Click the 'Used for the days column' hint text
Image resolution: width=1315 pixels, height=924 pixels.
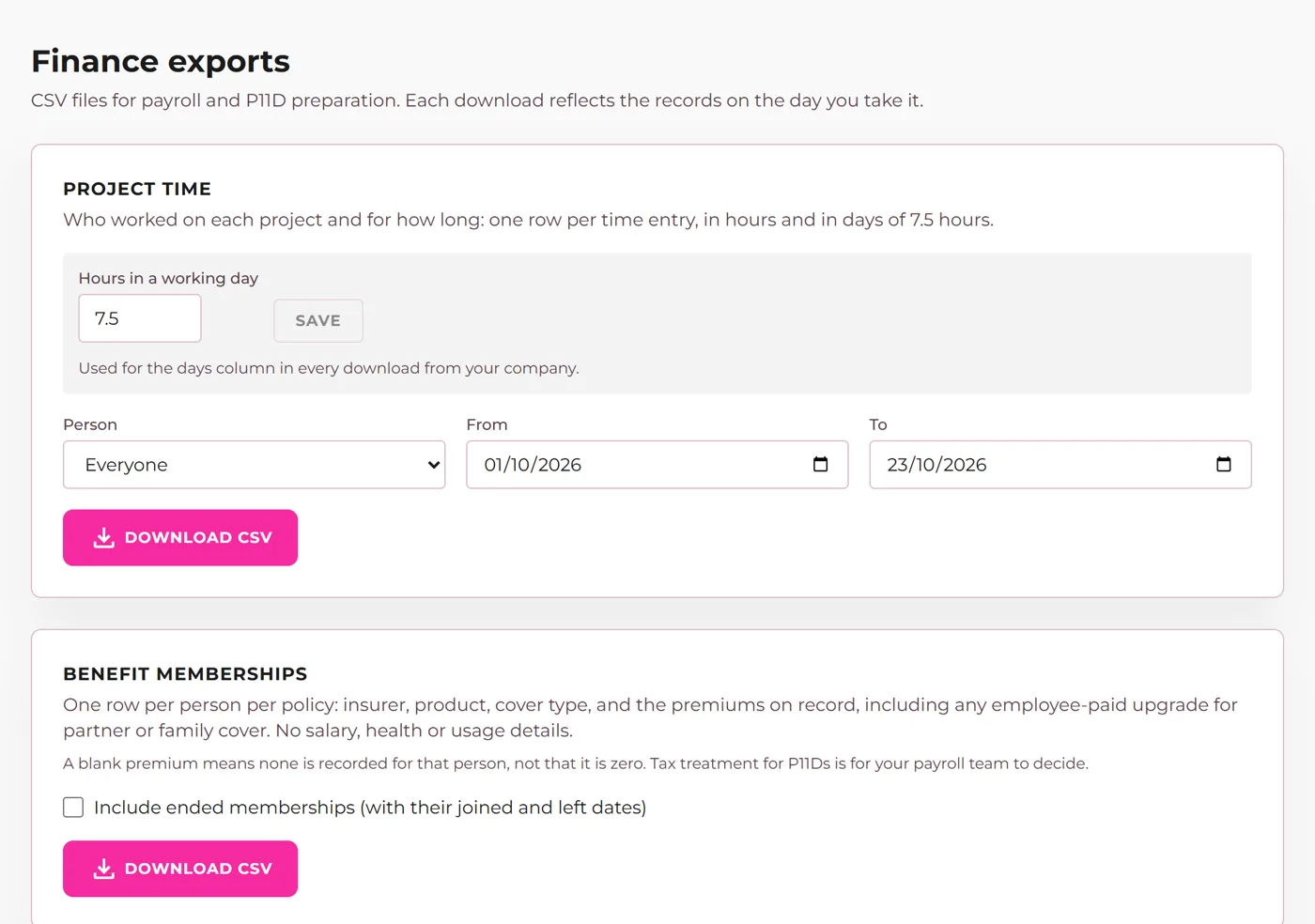tap(329, 368)
